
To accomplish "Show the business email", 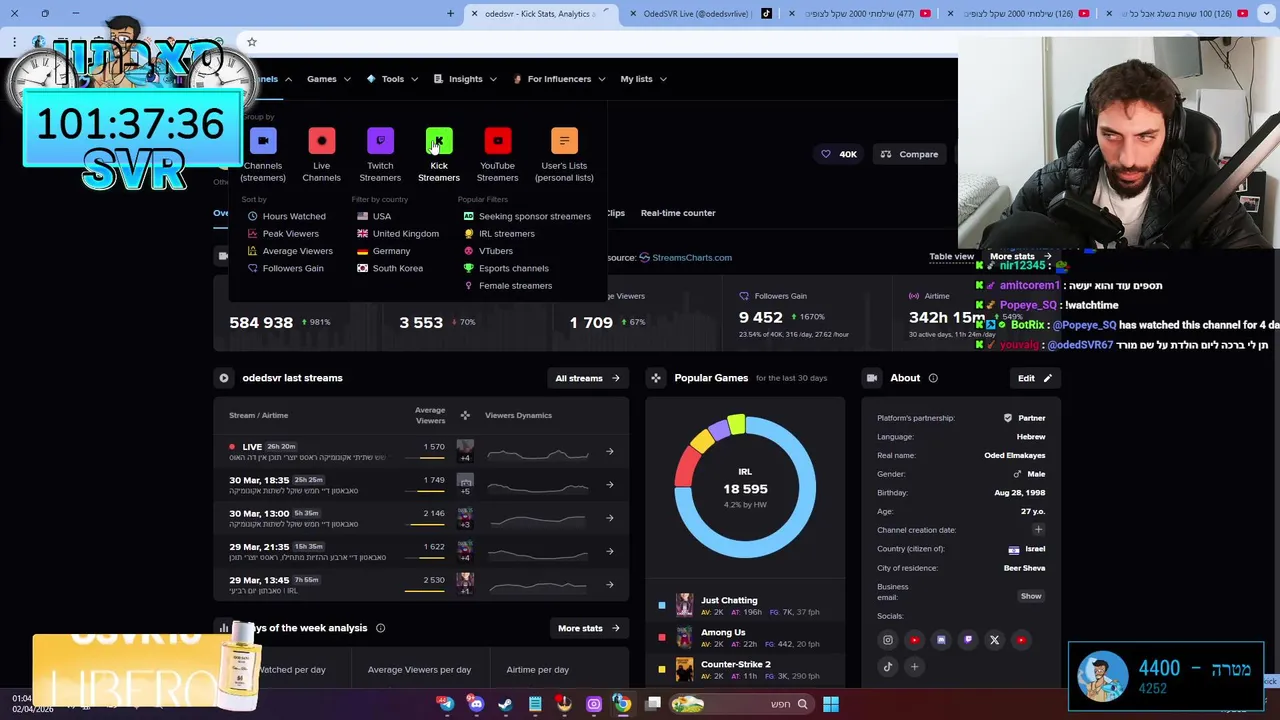I will [1031, 596].
